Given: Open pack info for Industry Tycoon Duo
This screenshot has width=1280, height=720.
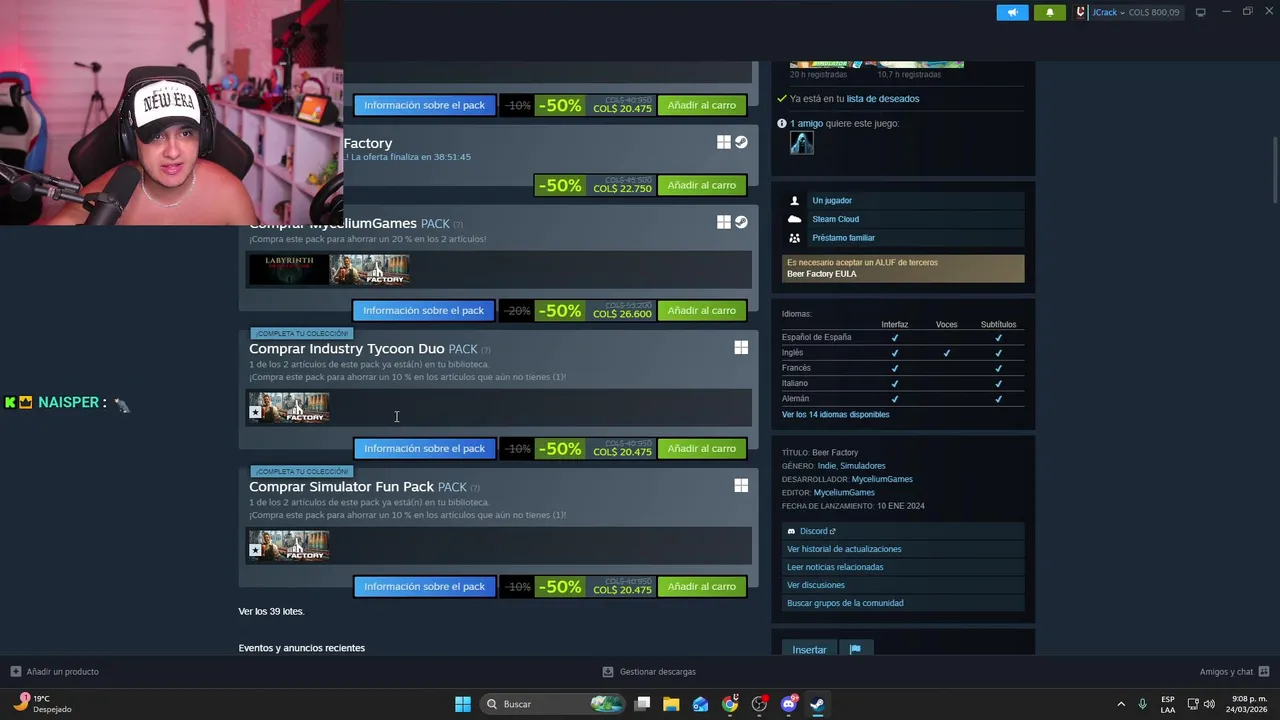Looking at the screenshot, I should (x=424, y=449).
